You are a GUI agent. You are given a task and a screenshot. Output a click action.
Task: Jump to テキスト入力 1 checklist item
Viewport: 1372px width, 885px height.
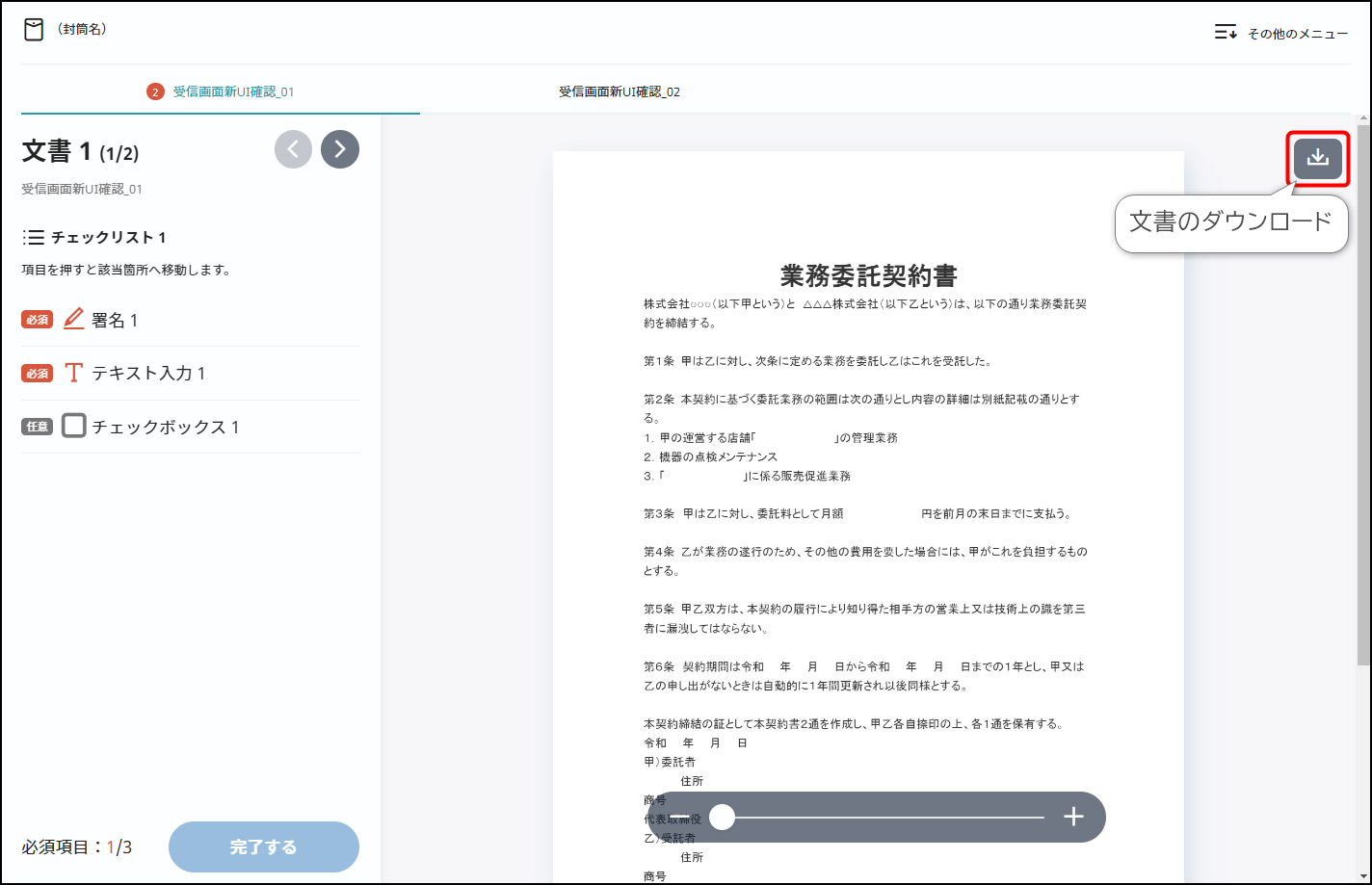(x=148, y=374)
